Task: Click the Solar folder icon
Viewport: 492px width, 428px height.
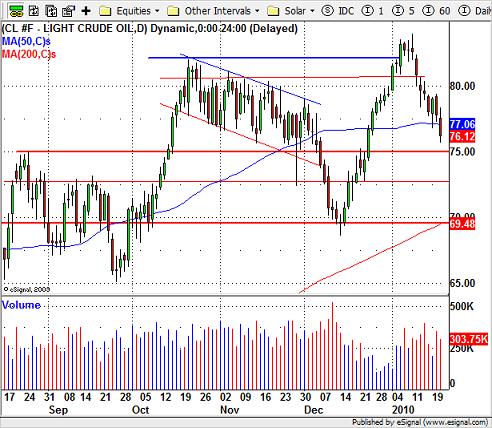Action: 273,11
